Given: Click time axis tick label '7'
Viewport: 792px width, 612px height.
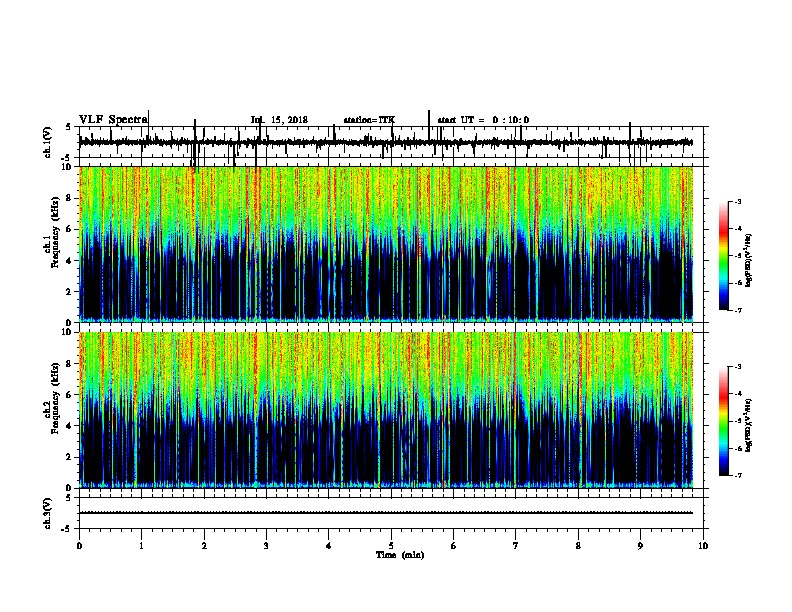Looking at the screenshot, I should (516, 546).
